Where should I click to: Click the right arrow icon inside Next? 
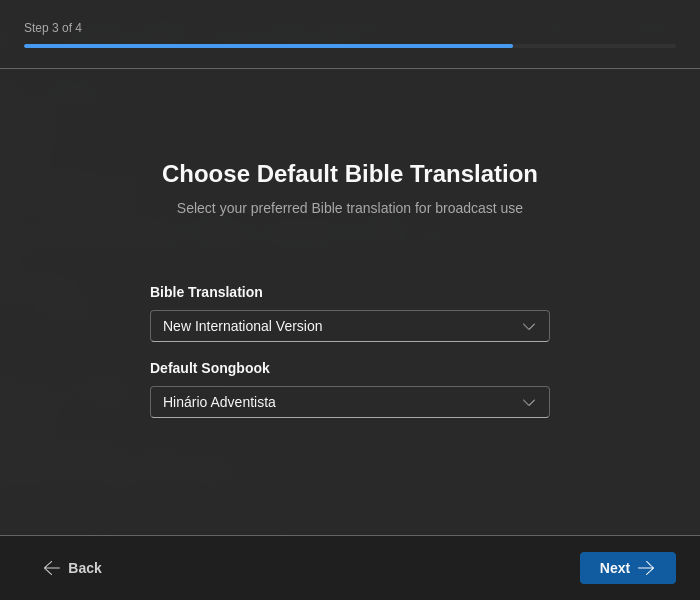pos(646,568)
